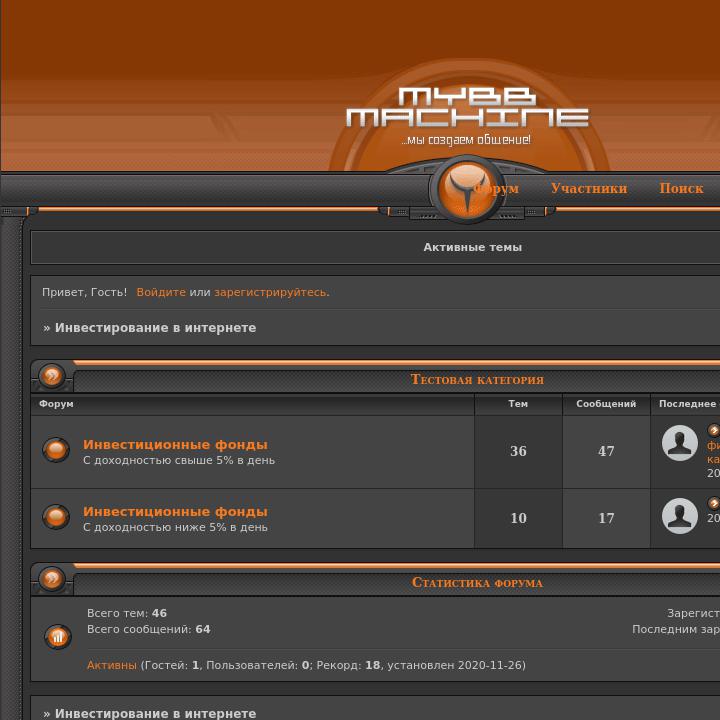Click description 'С доходностью свыше 5% в день'
This screenshot has height=720, width=720.
pyautogui.click(x=179, y=460)
